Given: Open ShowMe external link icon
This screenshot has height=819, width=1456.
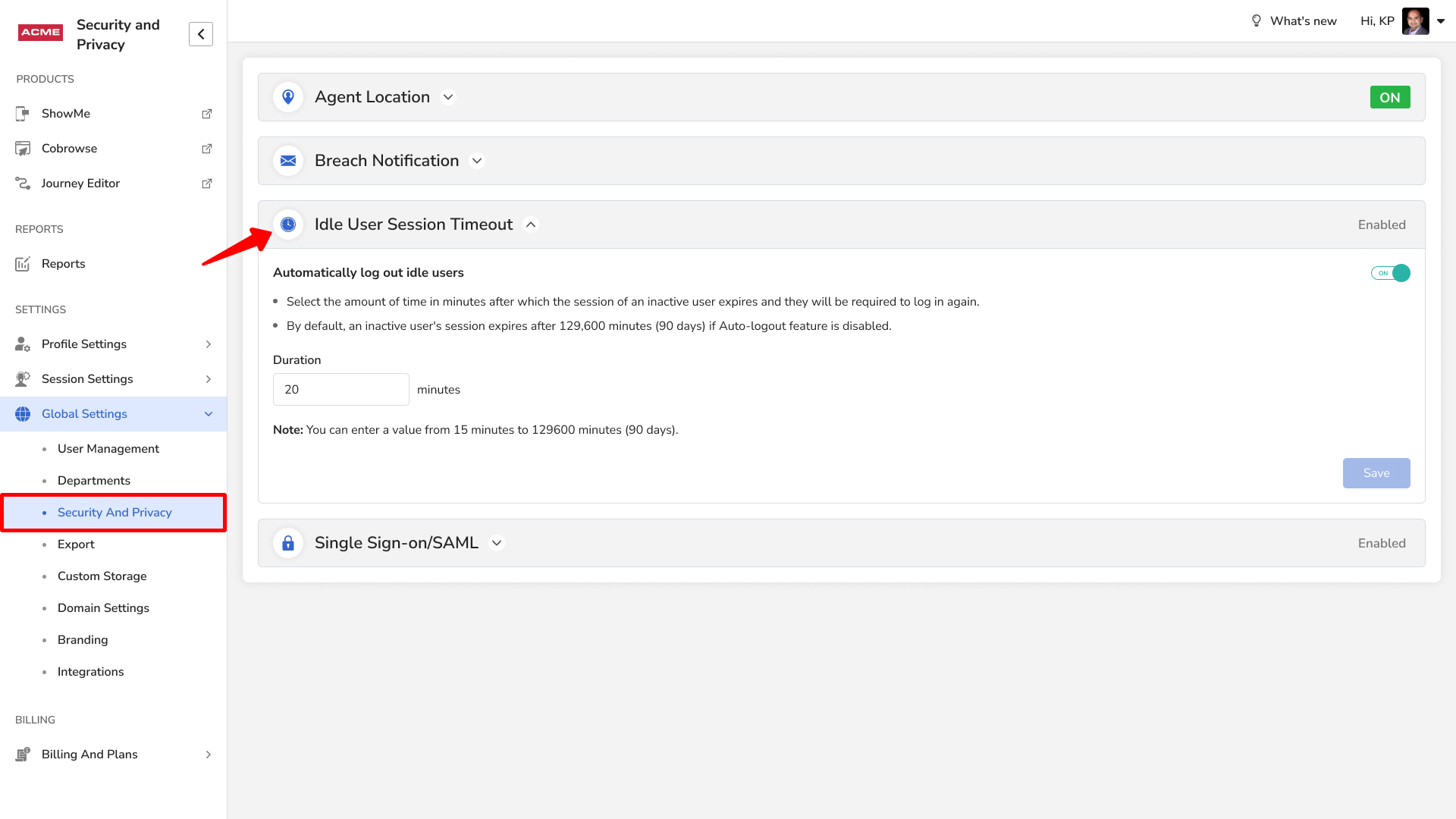Looking at the screenshot, I should (x=206, y=114).
